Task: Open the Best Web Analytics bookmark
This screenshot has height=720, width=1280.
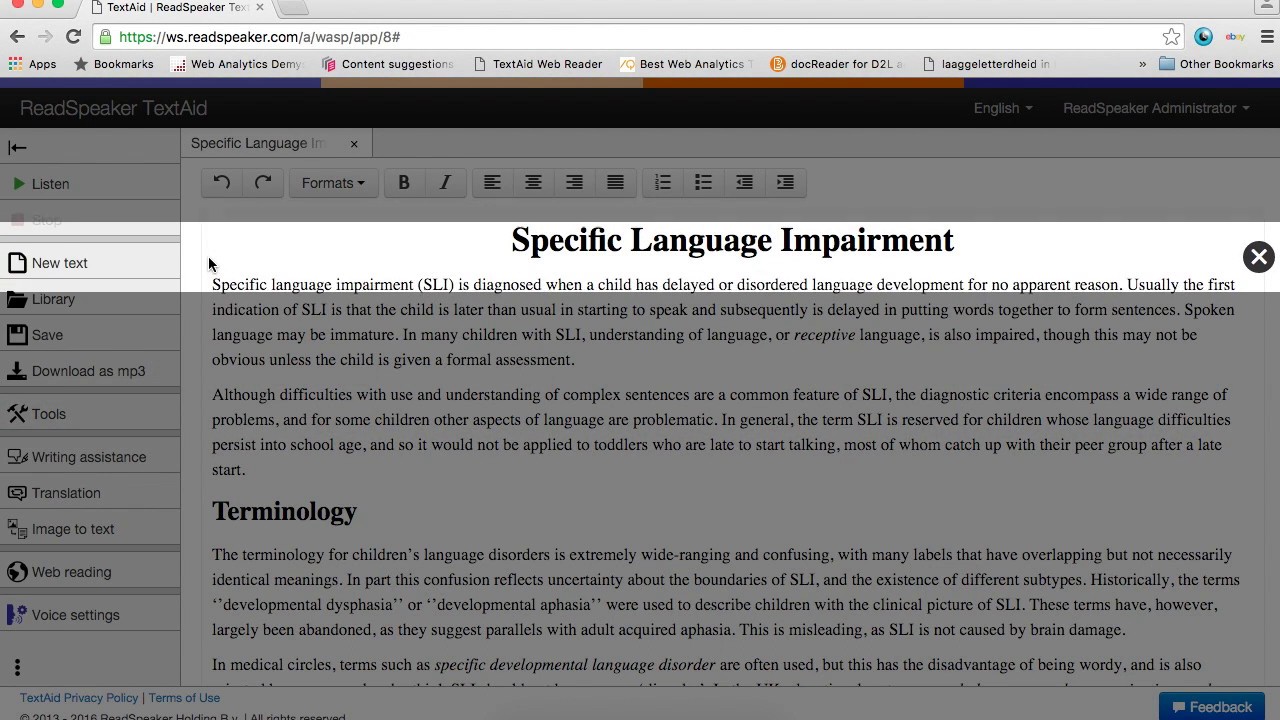Action: click(686, 64)
